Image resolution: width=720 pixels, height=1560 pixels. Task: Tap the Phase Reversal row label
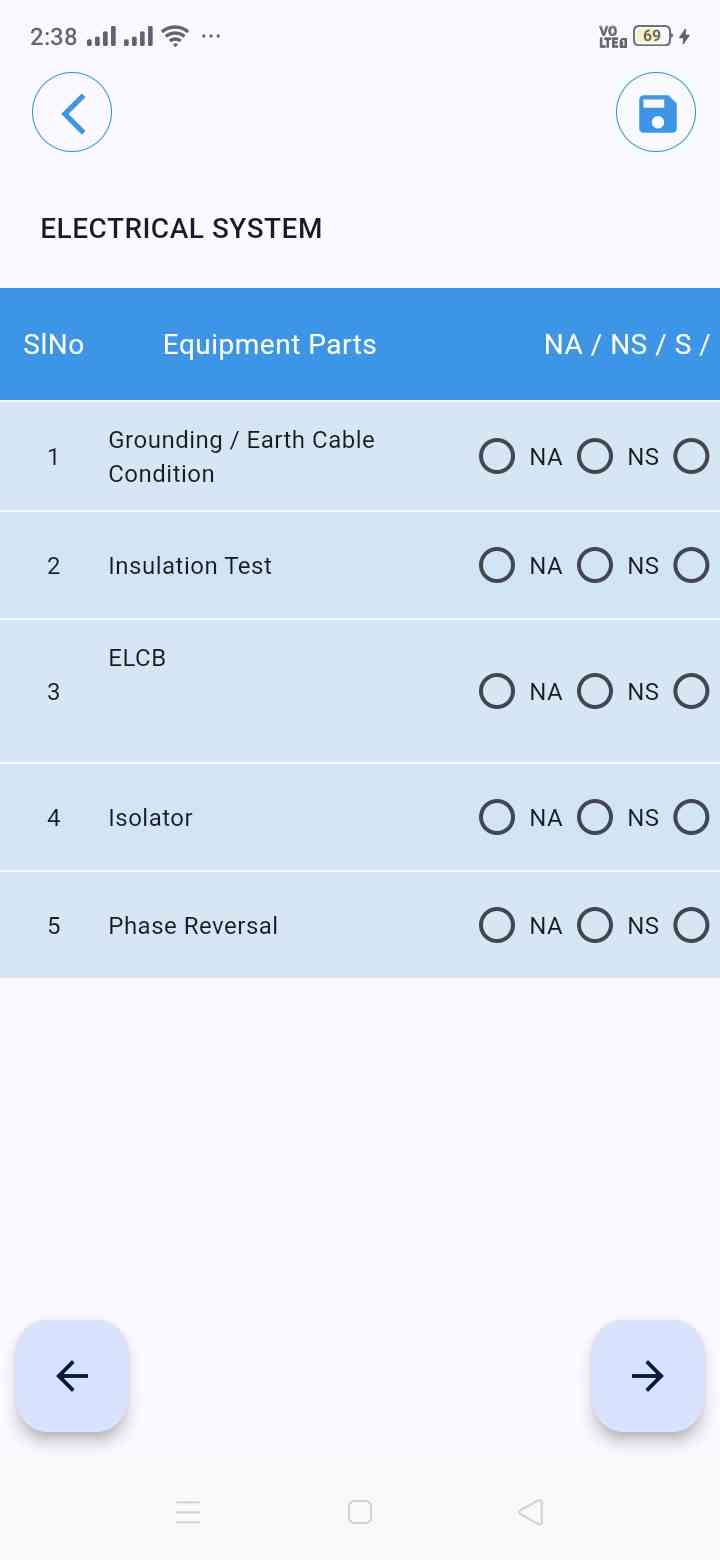[x=193, y=926]
